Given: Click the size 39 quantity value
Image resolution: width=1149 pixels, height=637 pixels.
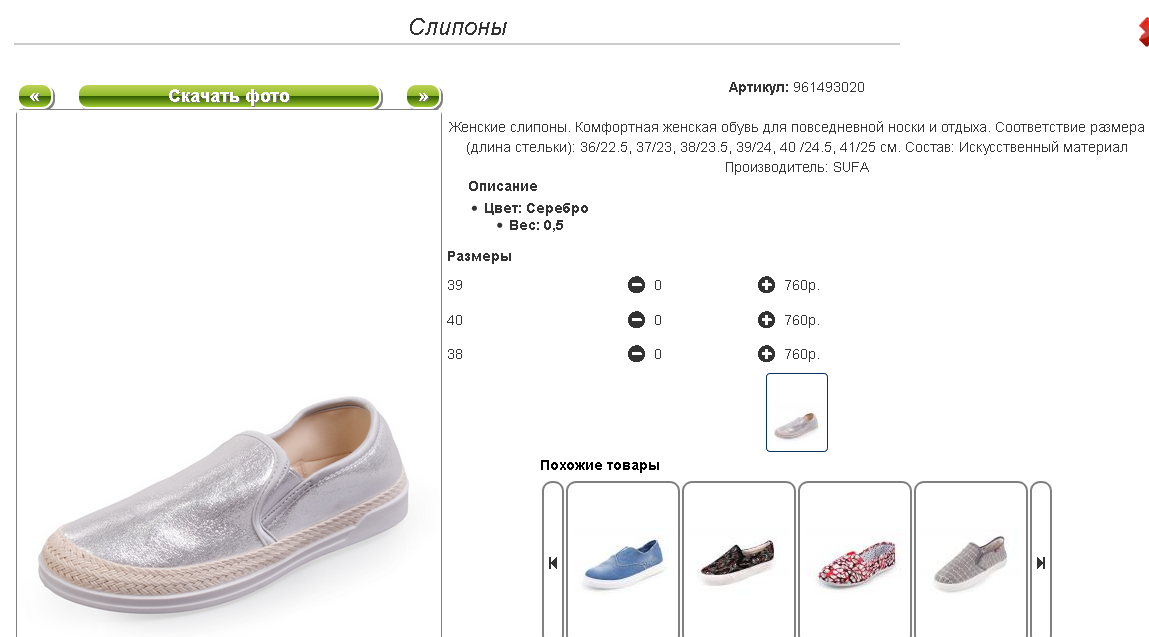Looking at the screenshot, I should pos(658,286).
